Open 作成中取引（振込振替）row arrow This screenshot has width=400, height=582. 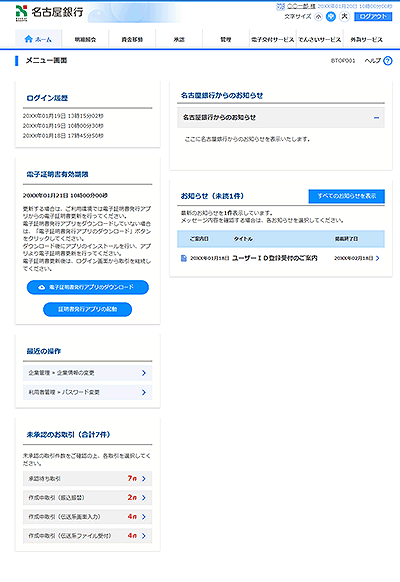point(144,498)
